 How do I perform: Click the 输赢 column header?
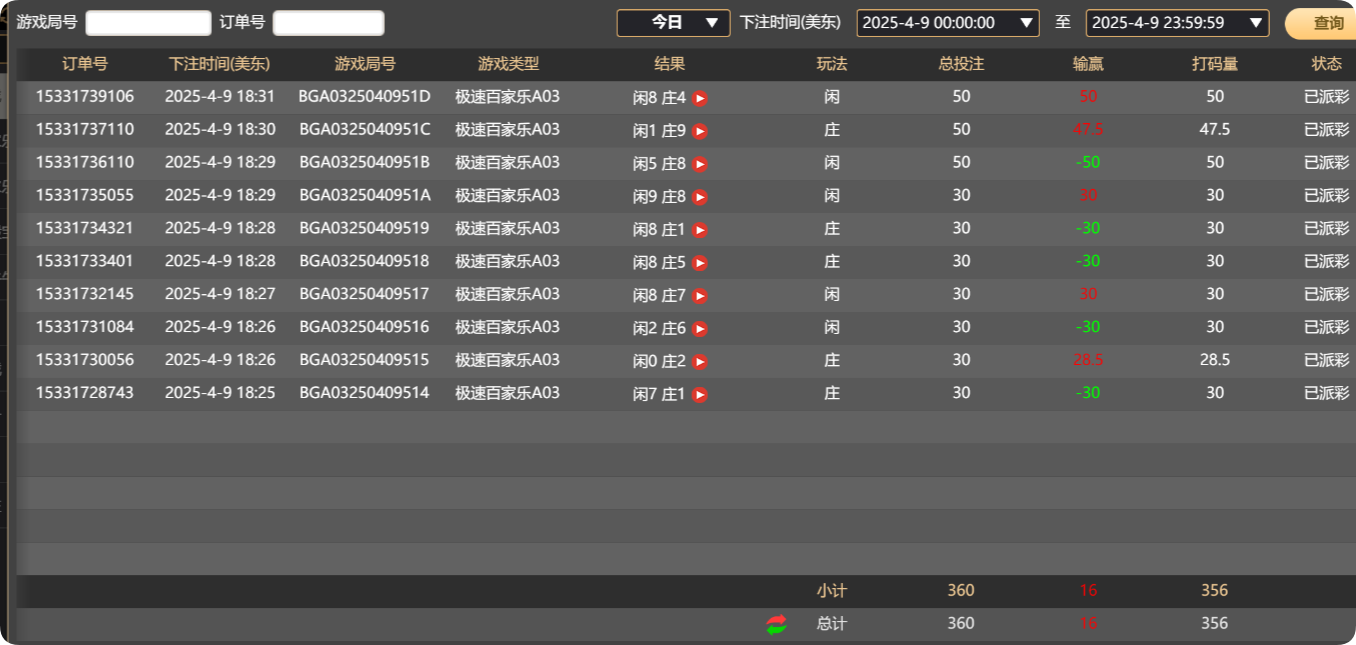point(1087,64)
